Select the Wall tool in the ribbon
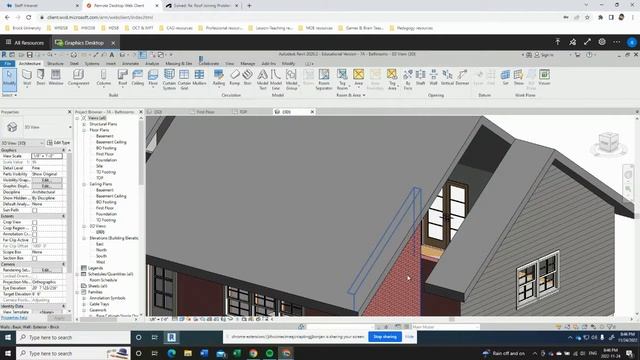The width and height of the screenshot is (640, 360). [x=27, y=78]
